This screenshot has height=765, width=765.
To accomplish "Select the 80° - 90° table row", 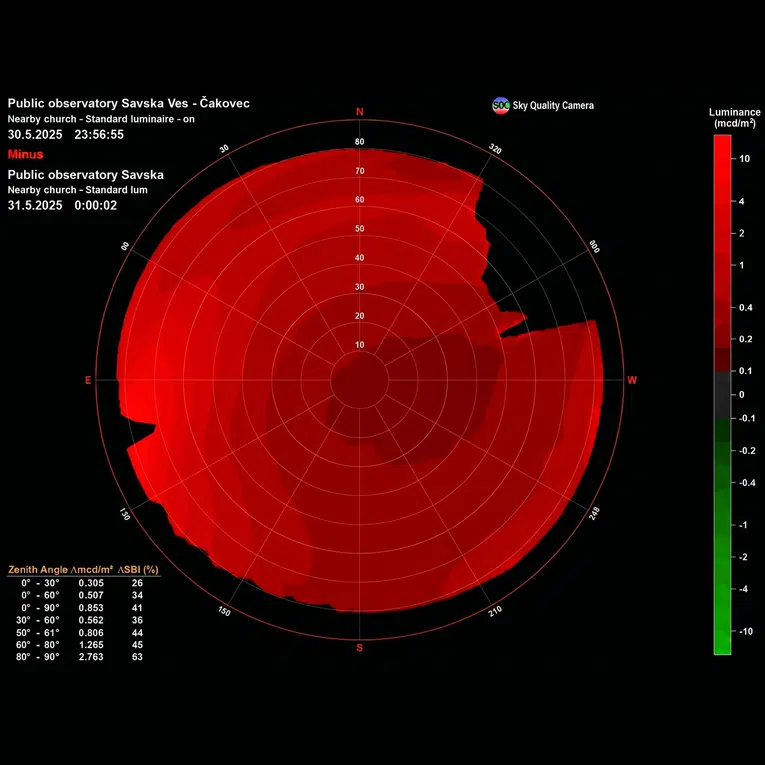I will click(80, 657).
